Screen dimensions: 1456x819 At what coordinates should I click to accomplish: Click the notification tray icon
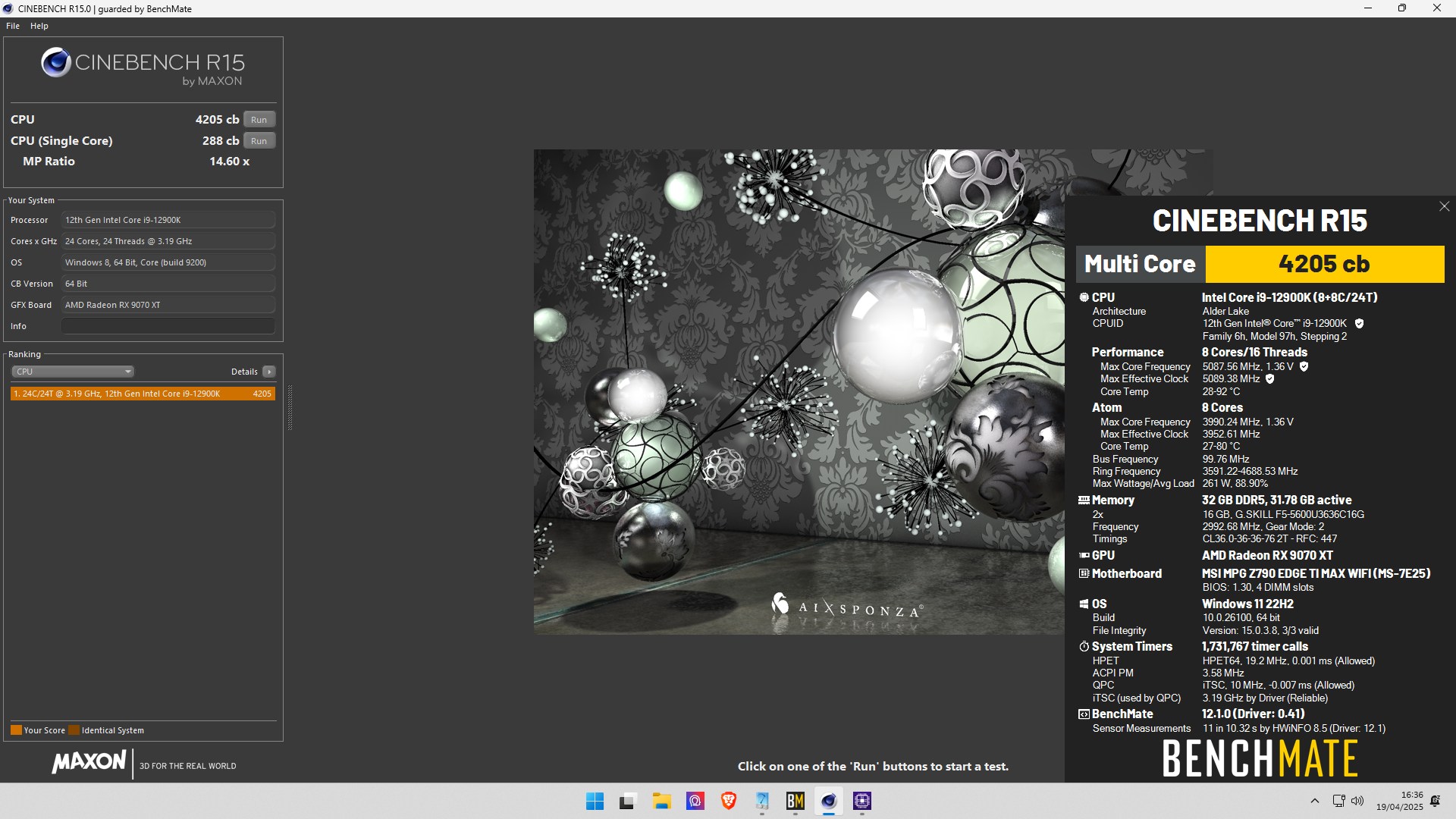1436,801
